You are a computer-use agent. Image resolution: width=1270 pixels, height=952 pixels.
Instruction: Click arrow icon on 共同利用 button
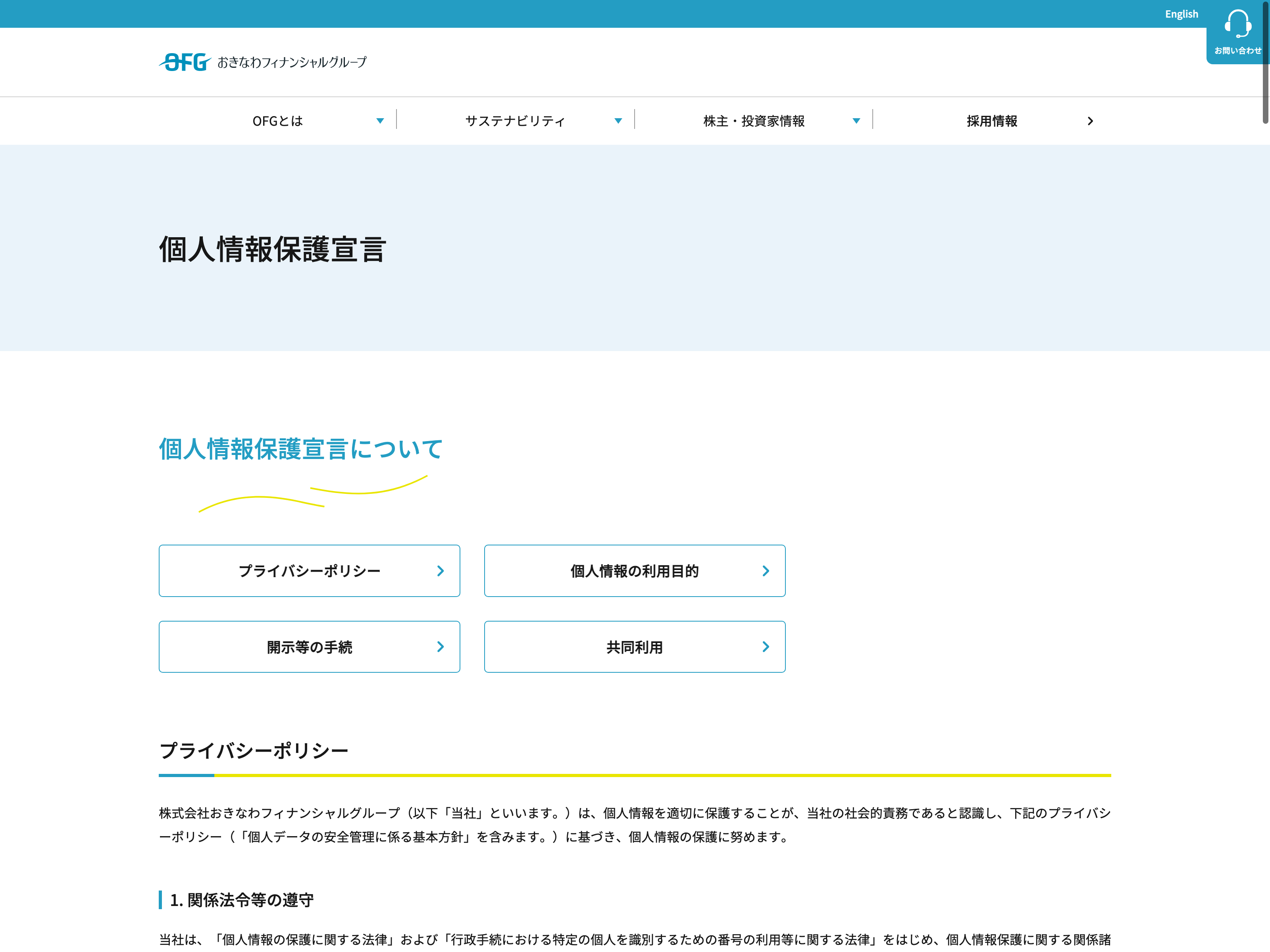point(765,647)
